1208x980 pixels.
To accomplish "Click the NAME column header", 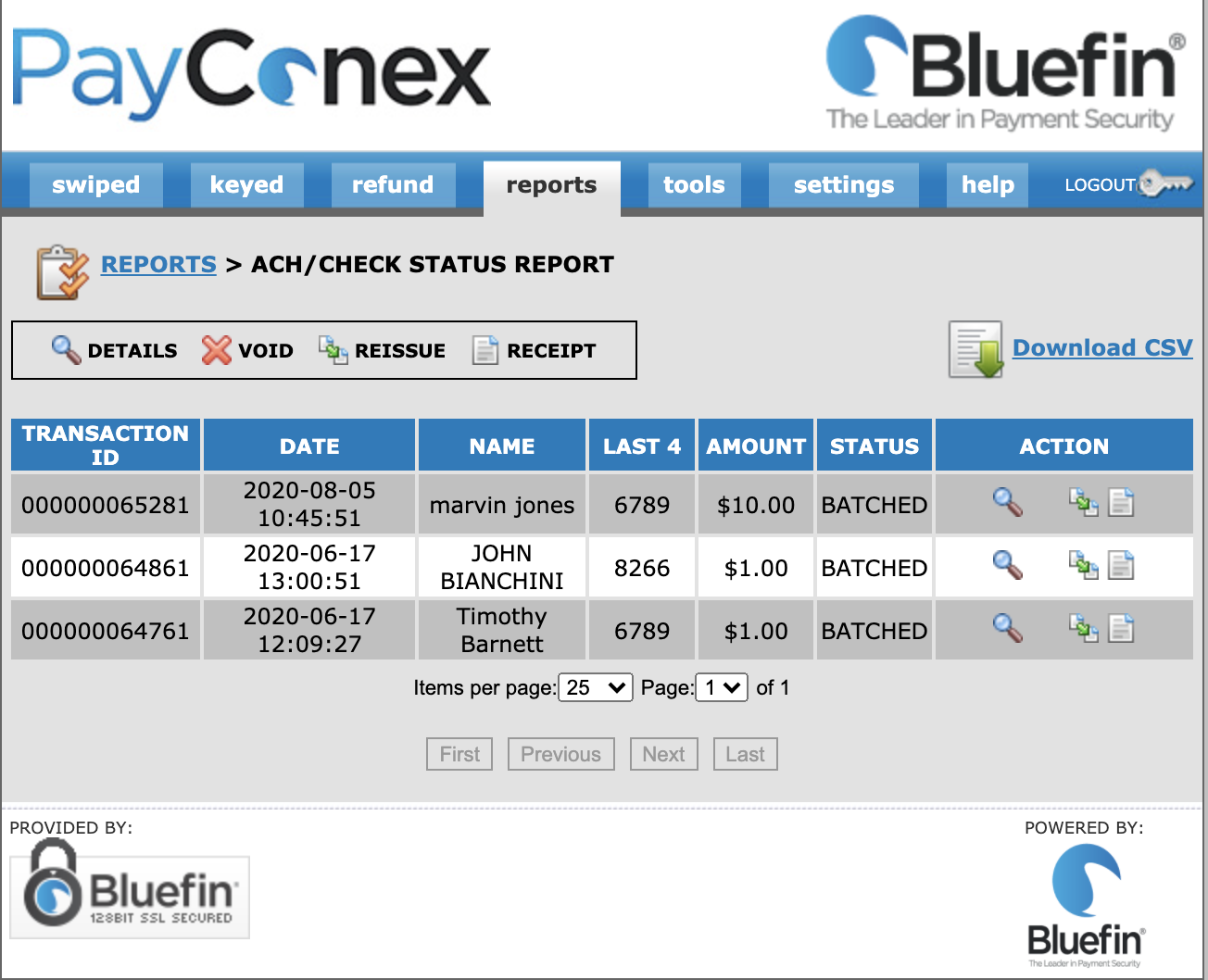I will 502,446.
